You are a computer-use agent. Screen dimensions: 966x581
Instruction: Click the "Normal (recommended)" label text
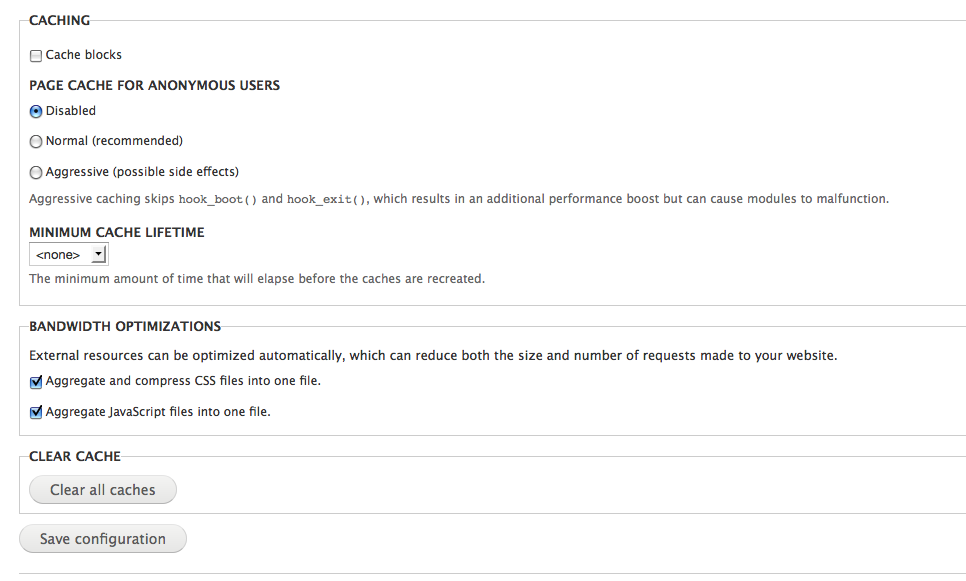point(114,141)
